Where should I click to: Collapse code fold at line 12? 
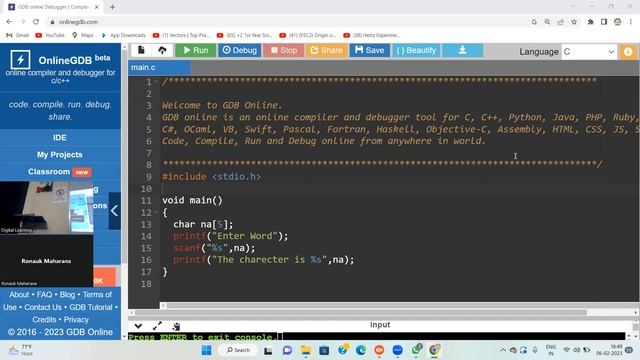coord(156,212)
